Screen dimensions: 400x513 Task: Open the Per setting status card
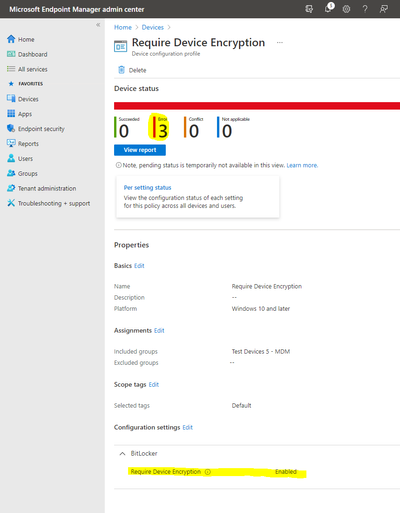(198, 197)
